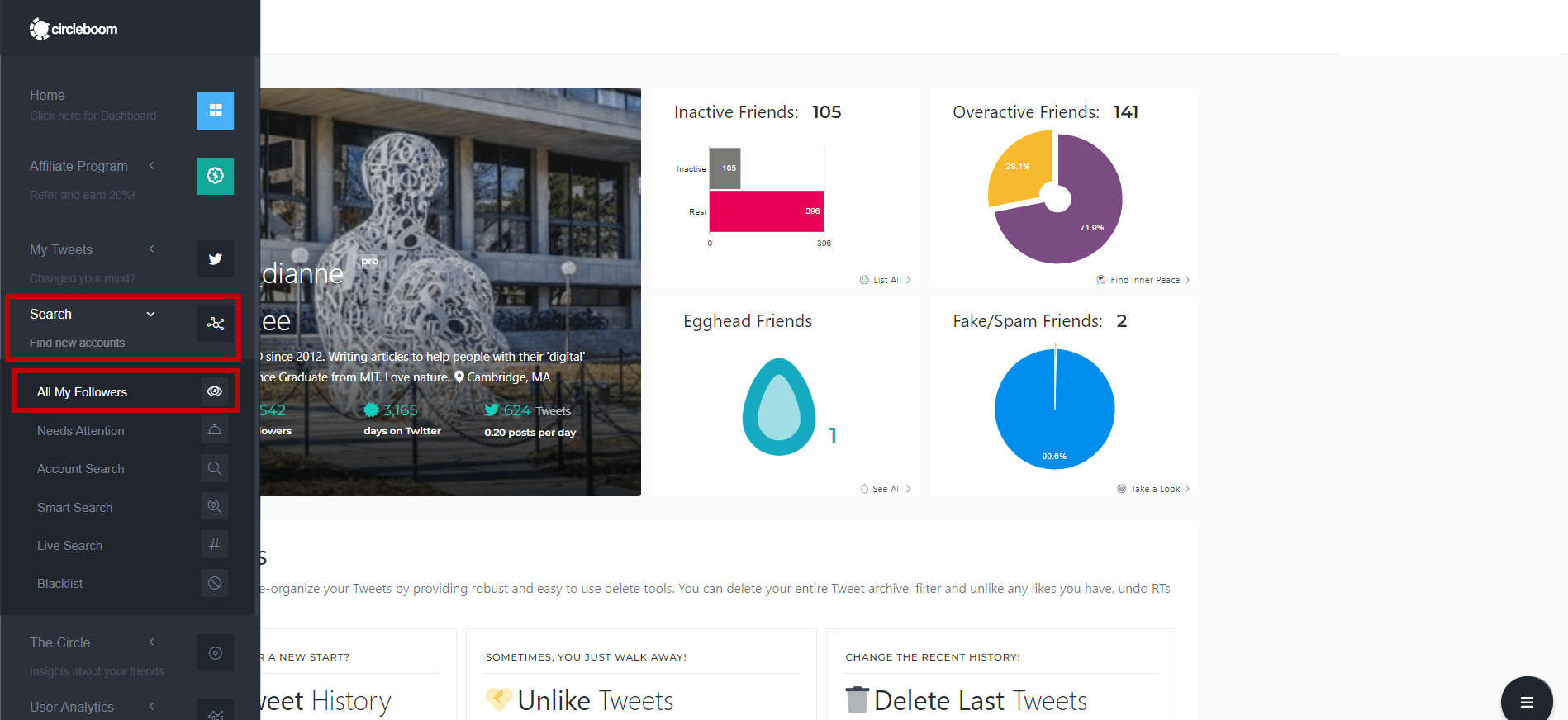The width and height of the screenshot is (1568, 720).
Task: Open Take a Look under Fake/Spam Friends
Action: point(1153,488)
